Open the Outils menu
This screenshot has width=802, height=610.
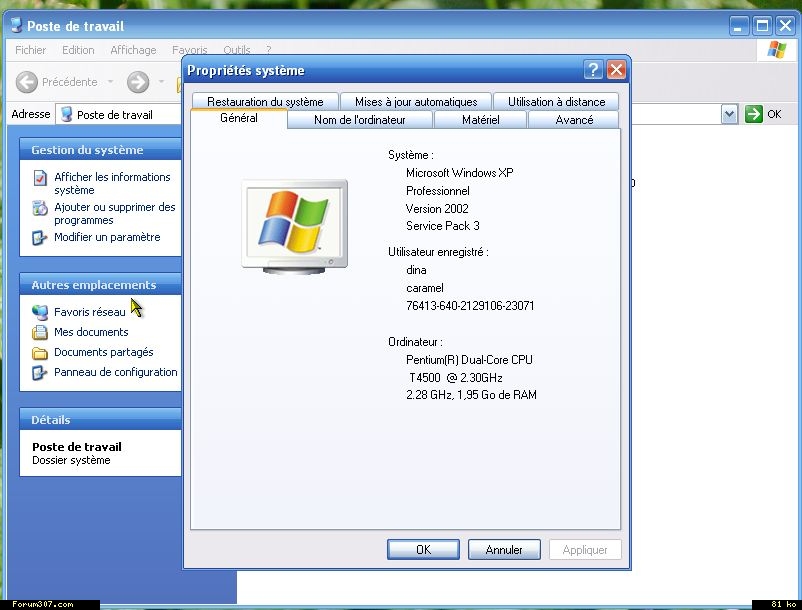(x=237, y=50)
